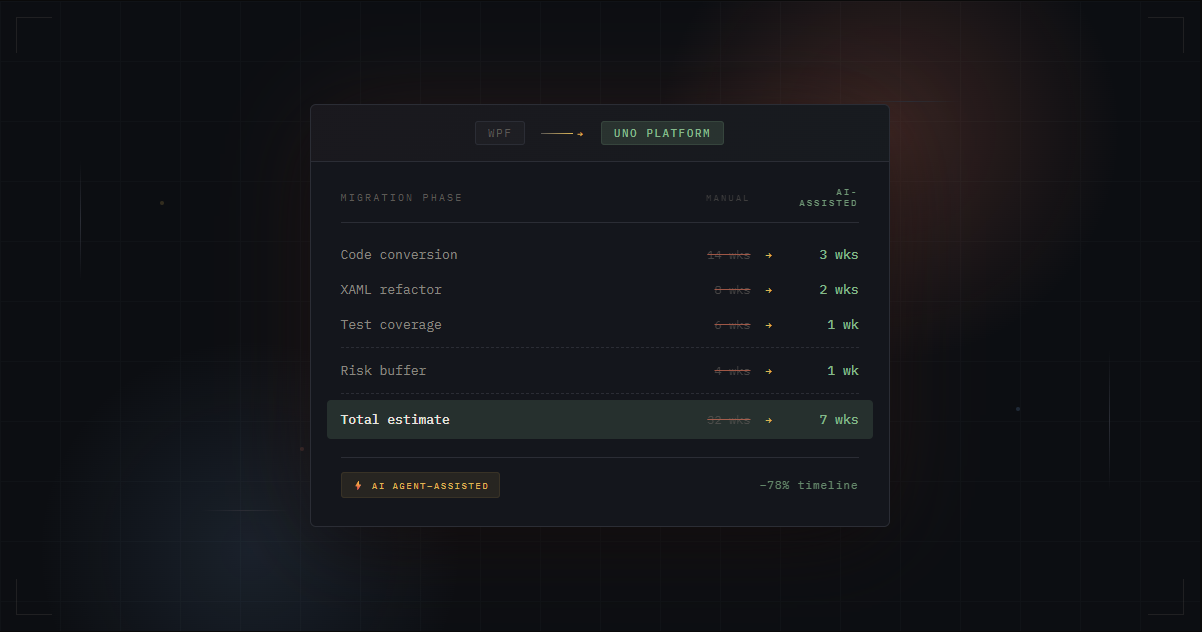
Task: Click the Total estimate row label
Action: tap(395, 420)
